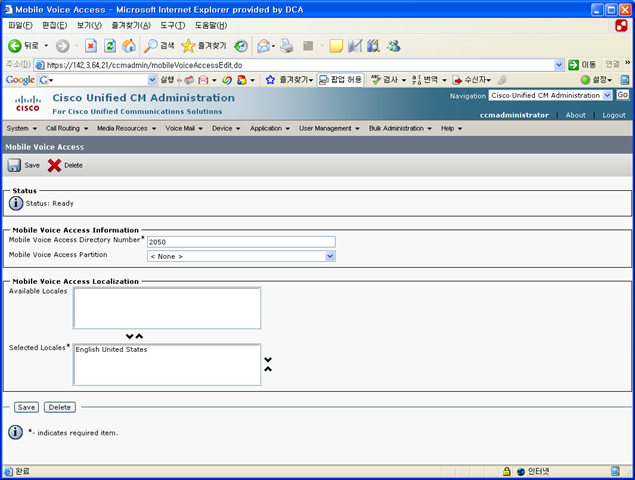Click Google toolbar blue star bookmarks icon

point(270,80)
